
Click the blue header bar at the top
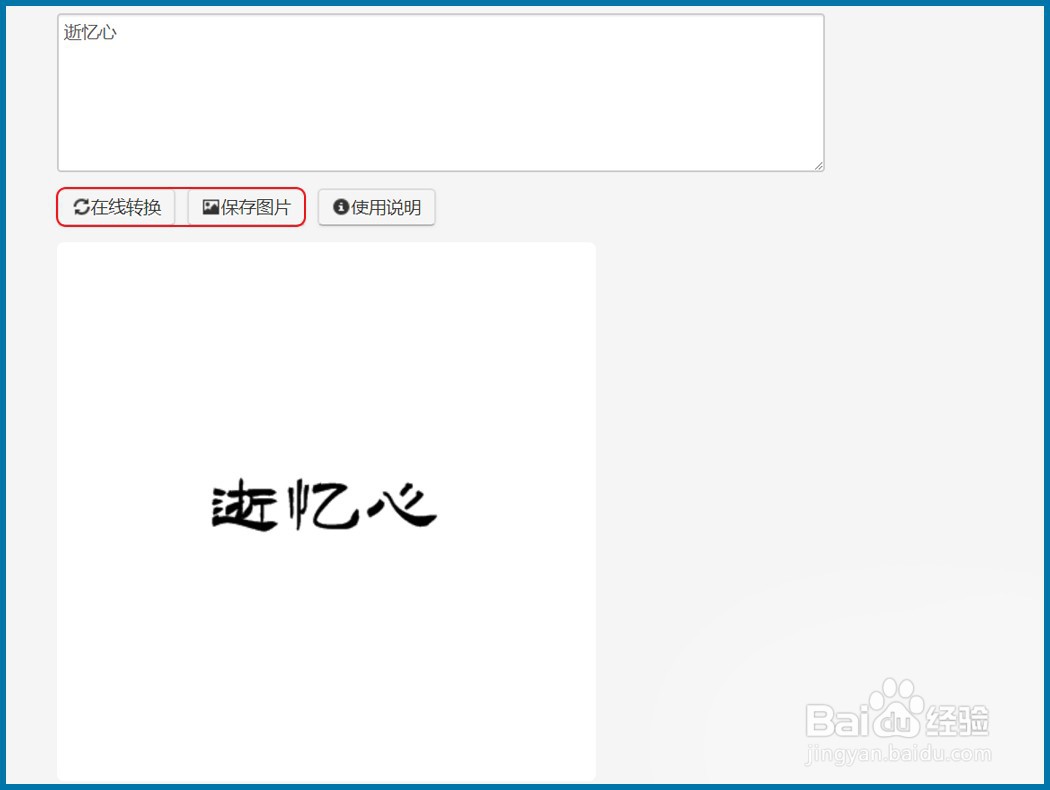click(525, 4)
